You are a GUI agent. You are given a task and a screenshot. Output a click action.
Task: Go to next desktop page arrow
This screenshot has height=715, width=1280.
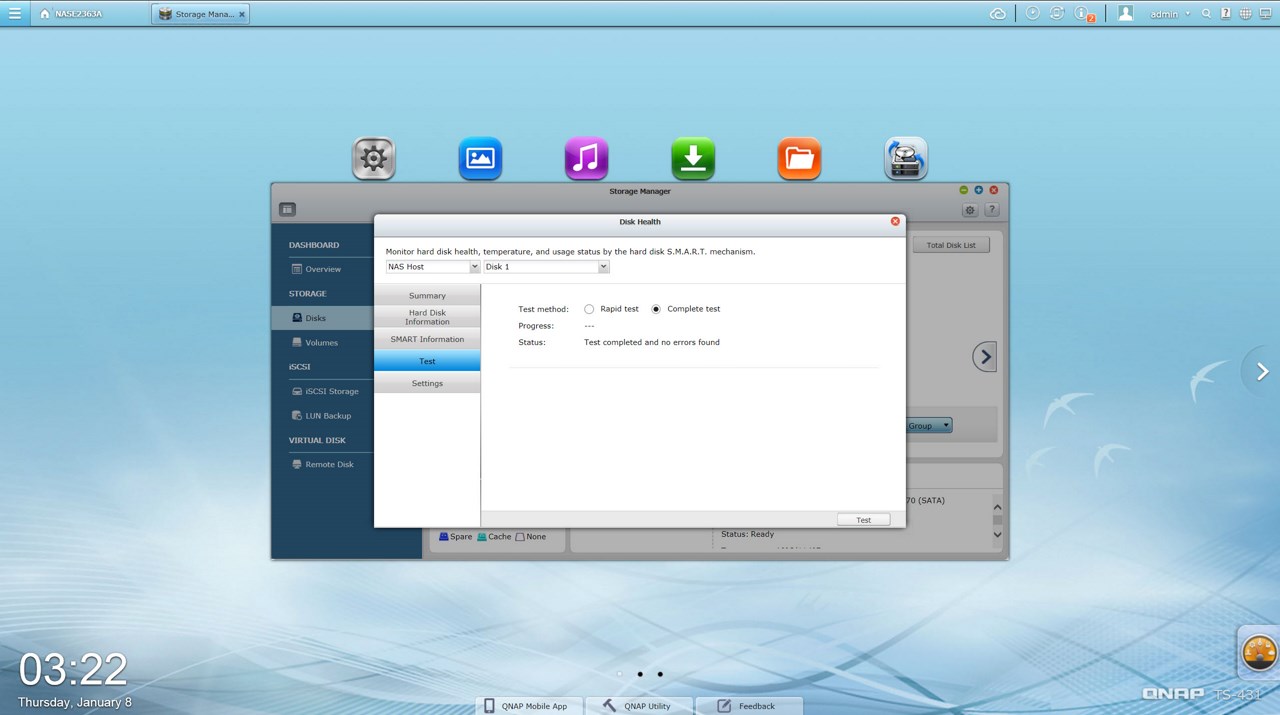(x=1262, y=371)
